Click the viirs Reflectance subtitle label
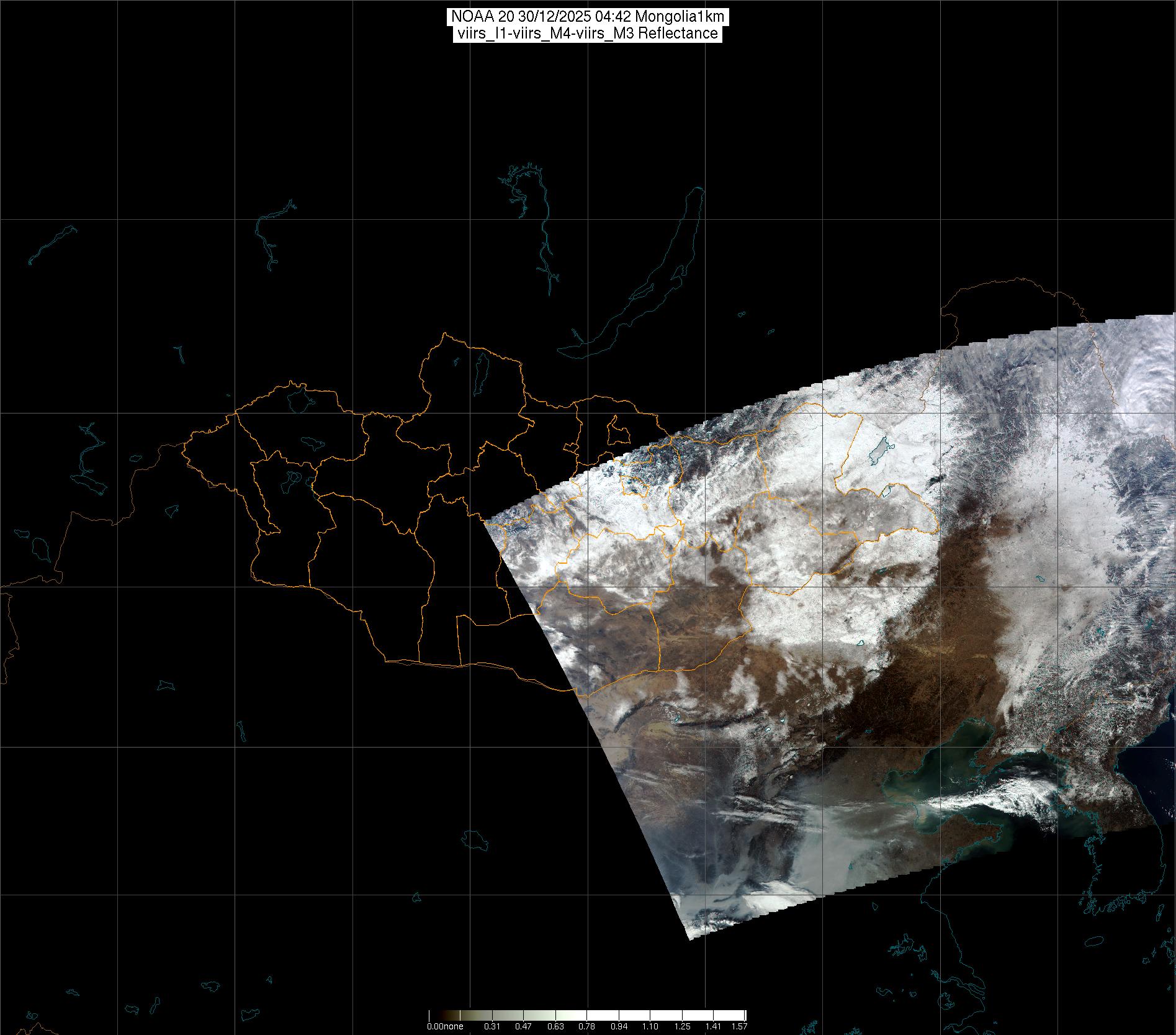The width and height of the screenshot is (1176, 1035). tap(586, 34)
